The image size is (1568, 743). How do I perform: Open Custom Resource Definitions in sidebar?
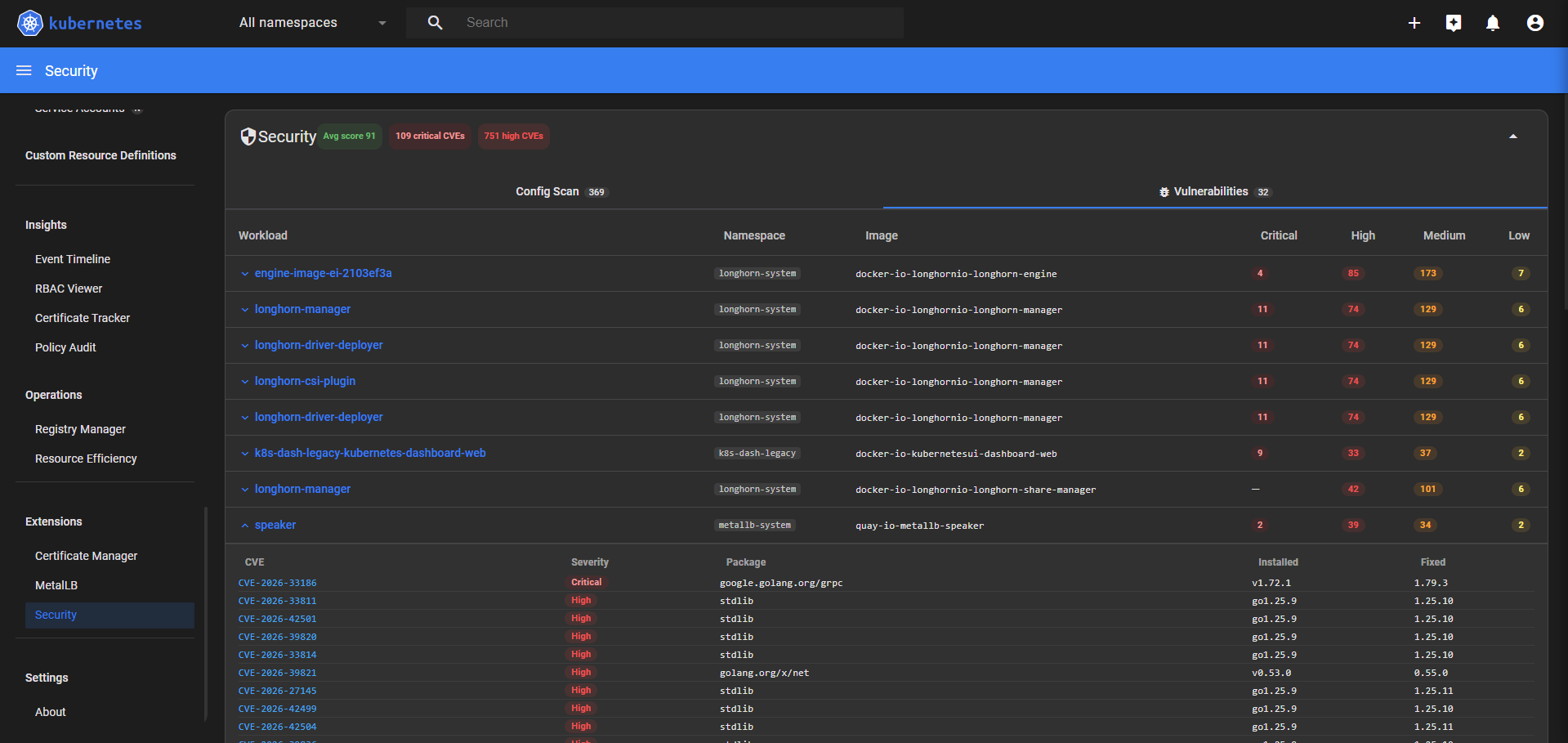point(101,155)
